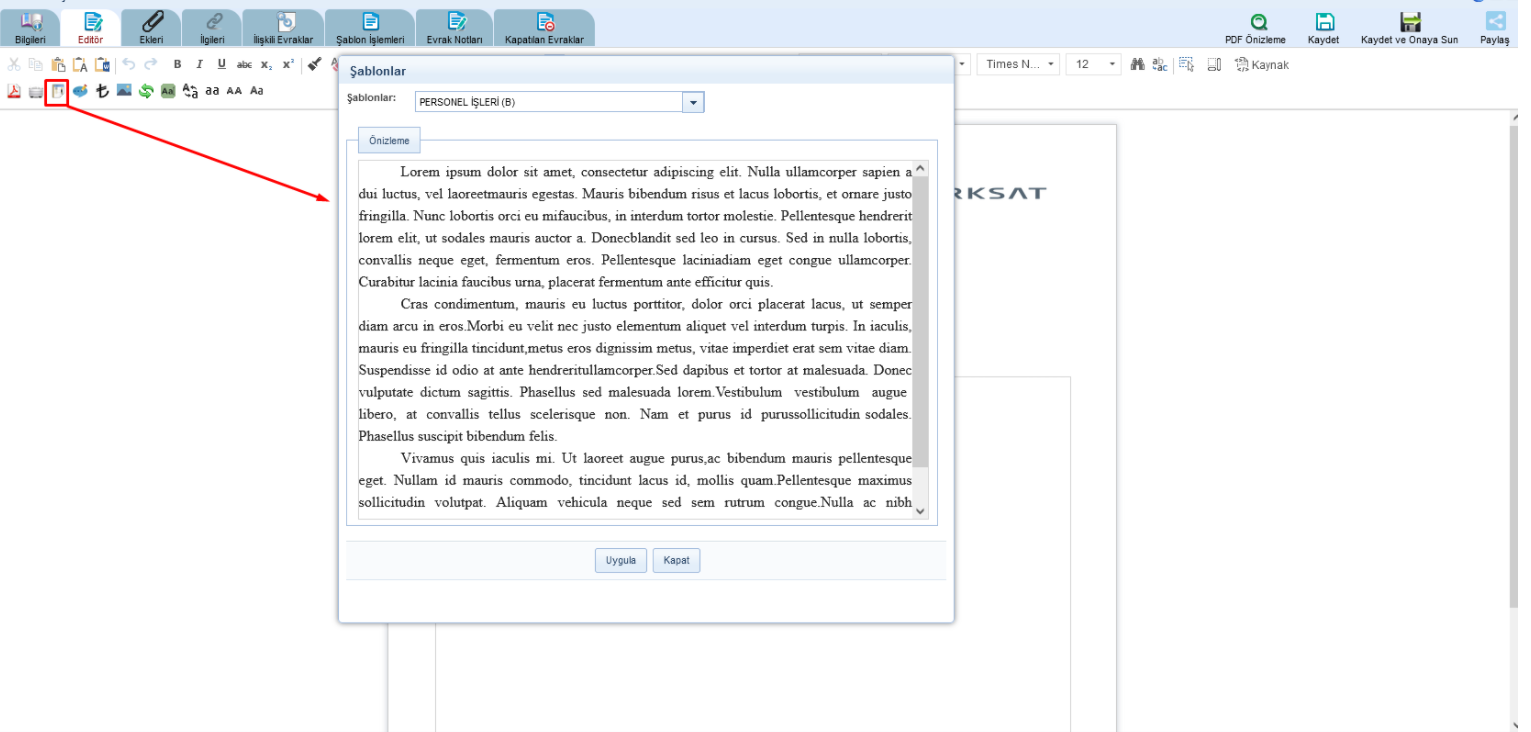Click Kaydet ve Onaya Sun
1531x732 pixels.
(1409, 28)
